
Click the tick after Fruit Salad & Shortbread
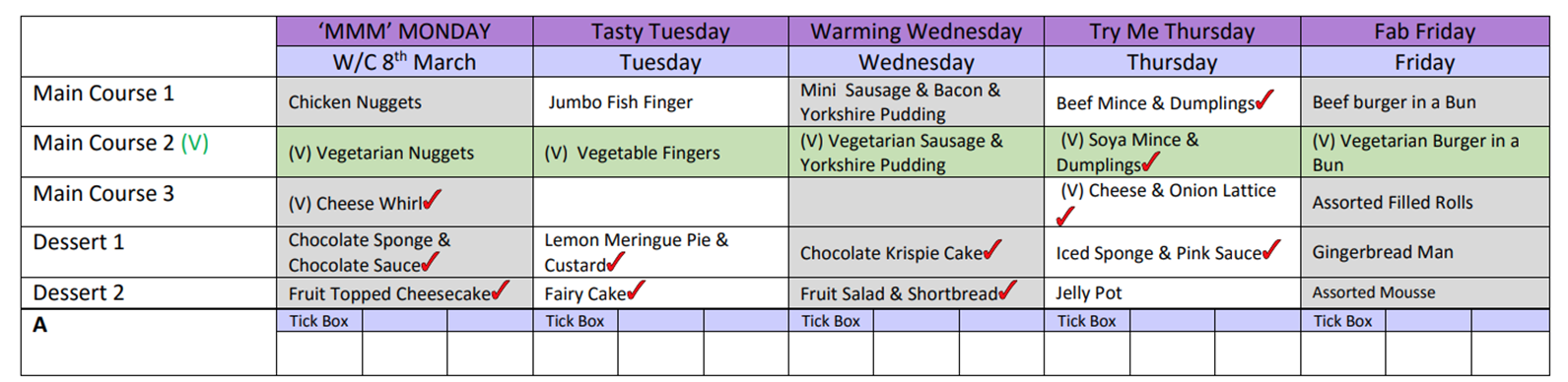(1007, 290)
